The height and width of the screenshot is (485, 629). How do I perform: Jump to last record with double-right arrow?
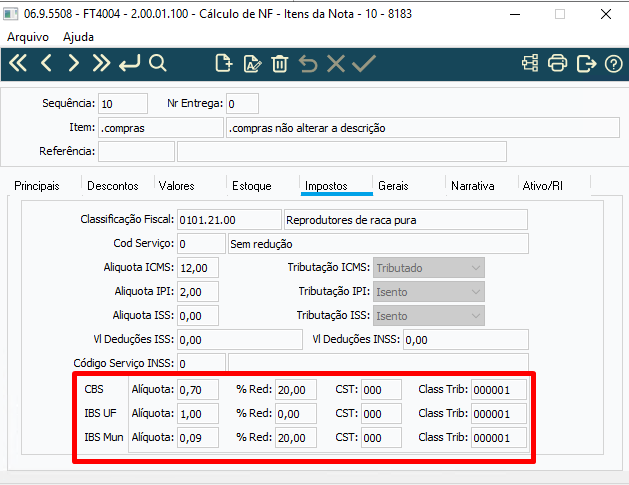point(101,63)
